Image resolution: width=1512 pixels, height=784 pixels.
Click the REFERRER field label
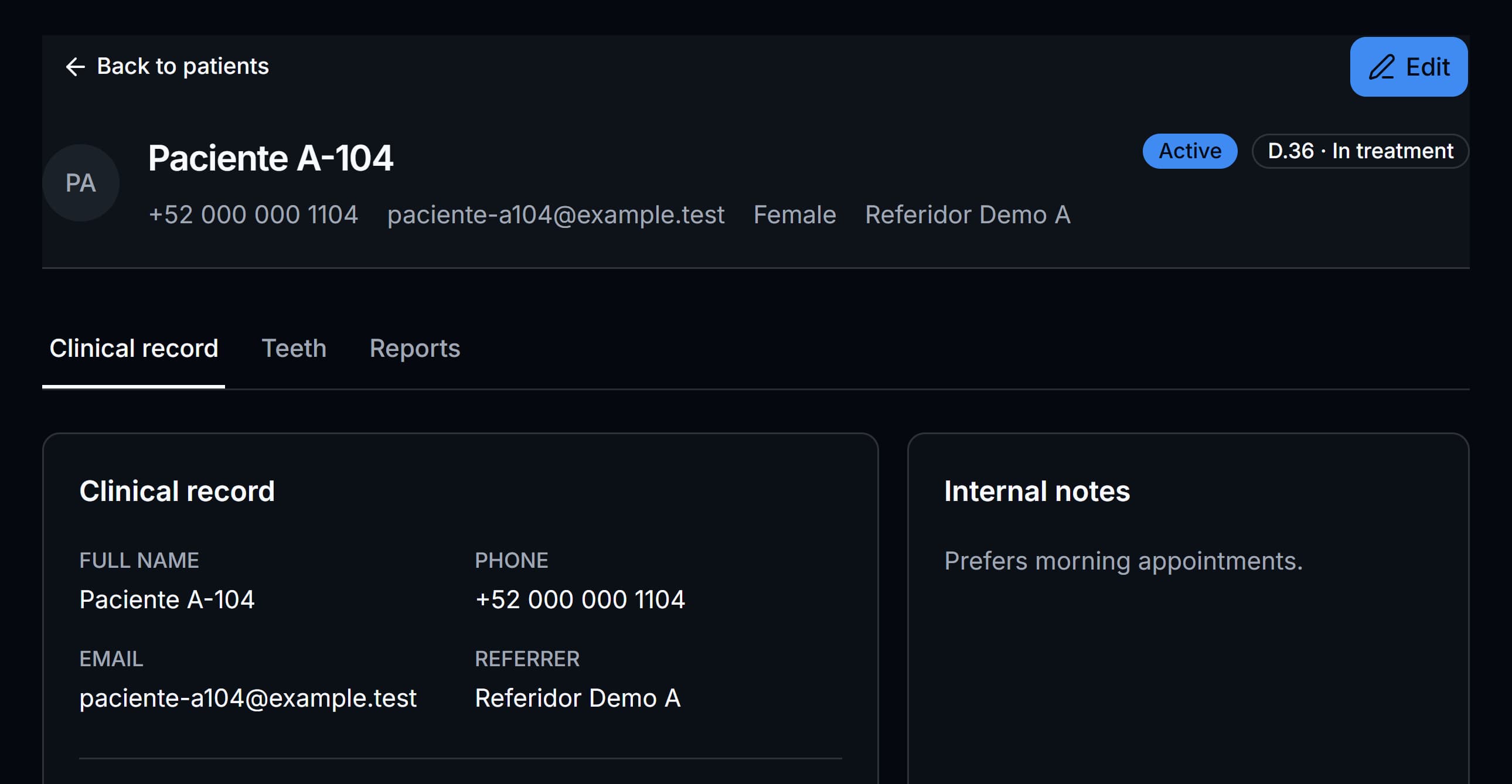point(527,659)
